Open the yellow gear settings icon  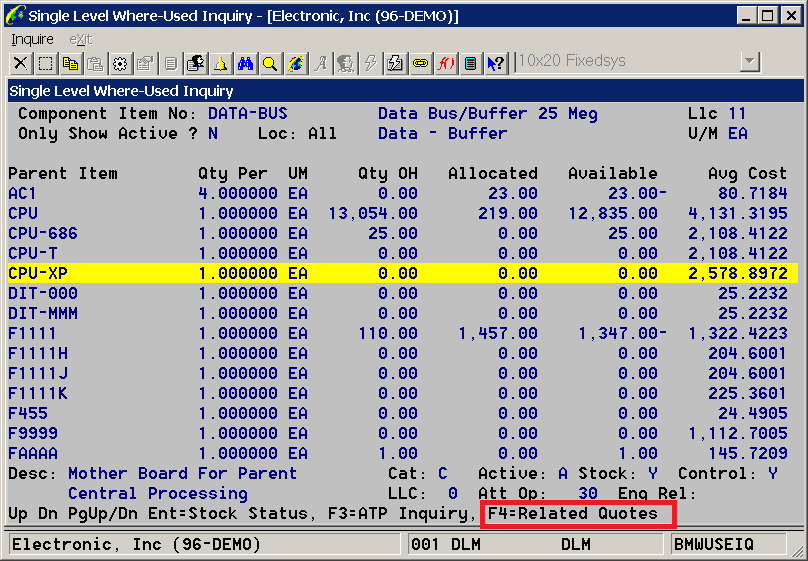[120, 63]
